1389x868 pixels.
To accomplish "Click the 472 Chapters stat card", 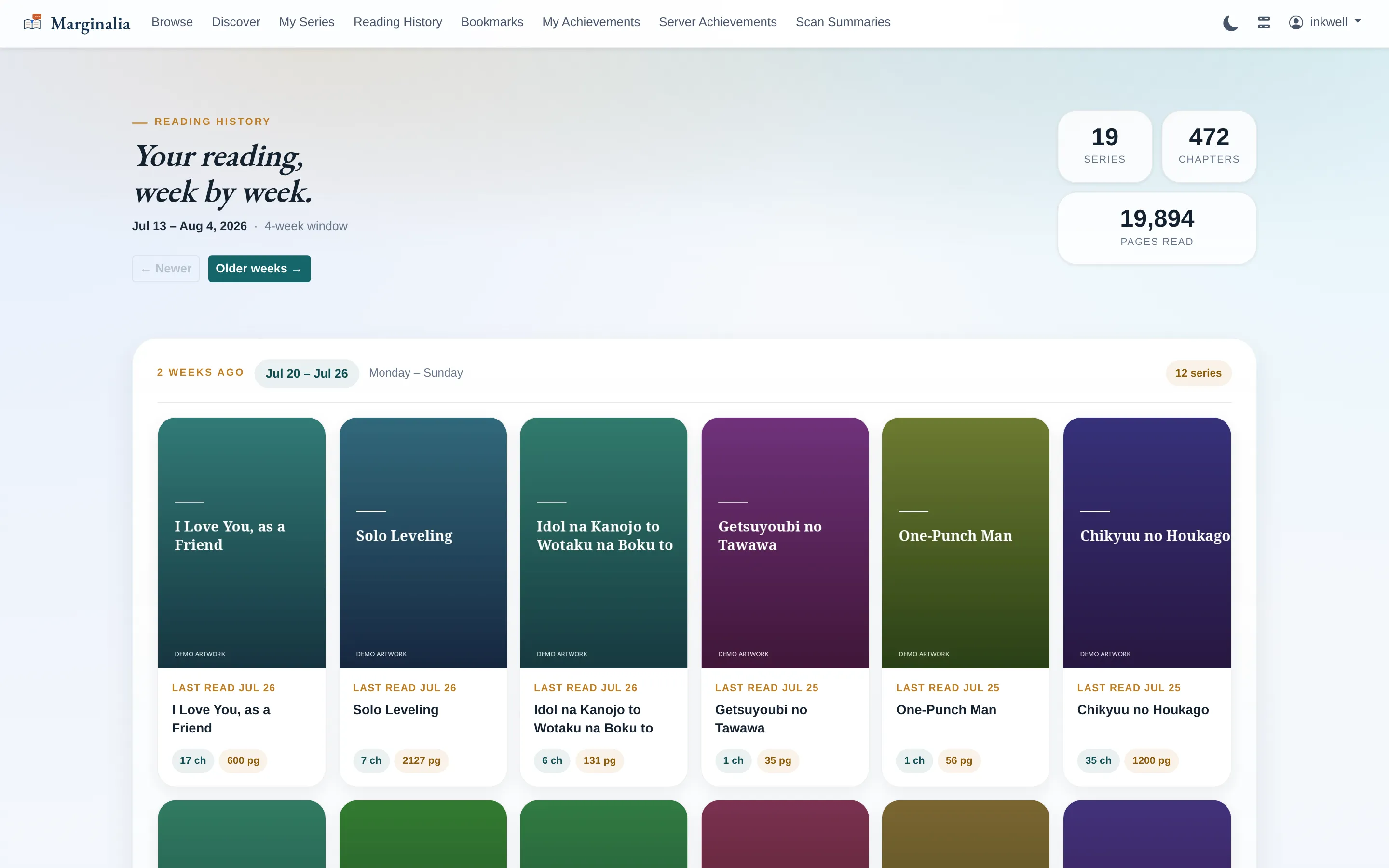I will point(1209,147).
